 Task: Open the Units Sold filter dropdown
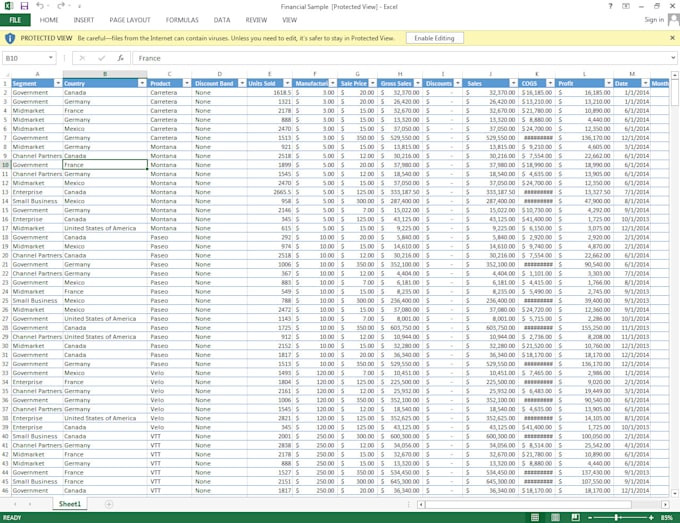point(288,83)
